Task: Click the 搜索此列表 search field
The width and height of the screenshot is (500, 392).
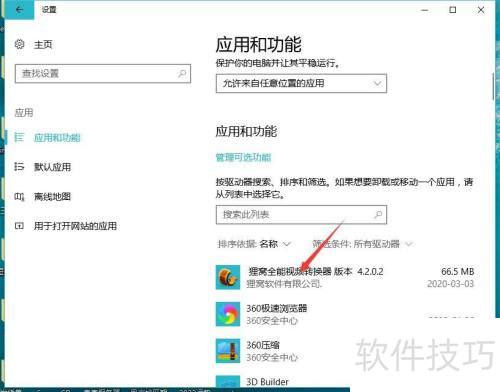Action: point(301,215)
